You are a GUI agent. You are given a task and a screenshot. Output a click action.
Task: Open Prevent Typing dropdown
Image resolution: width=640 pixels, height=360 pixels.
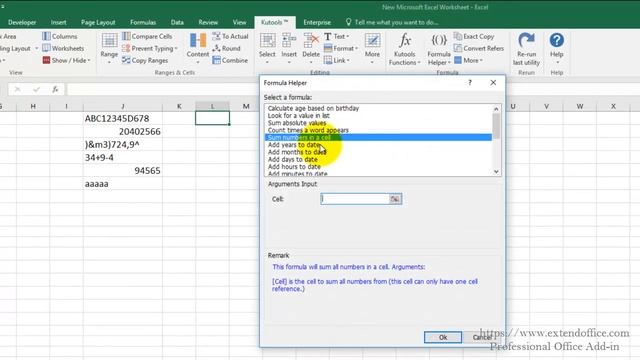pos(150,49)
